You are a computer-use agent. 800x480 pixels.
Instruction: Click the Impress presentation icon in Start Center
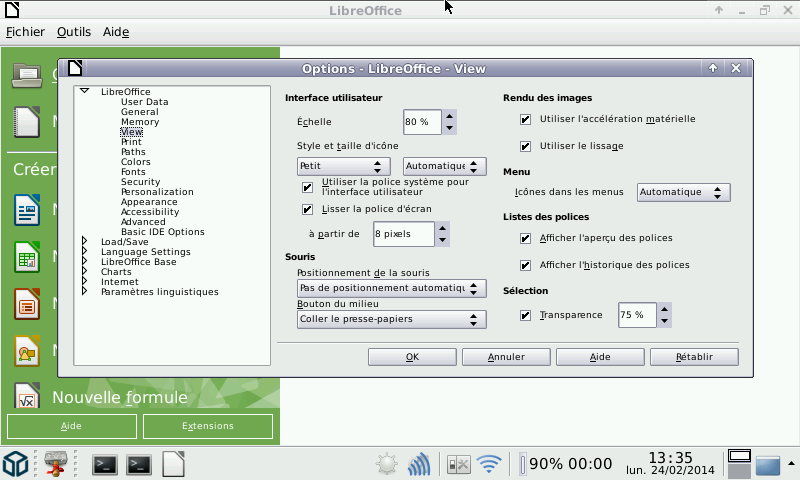click(26, 303)
